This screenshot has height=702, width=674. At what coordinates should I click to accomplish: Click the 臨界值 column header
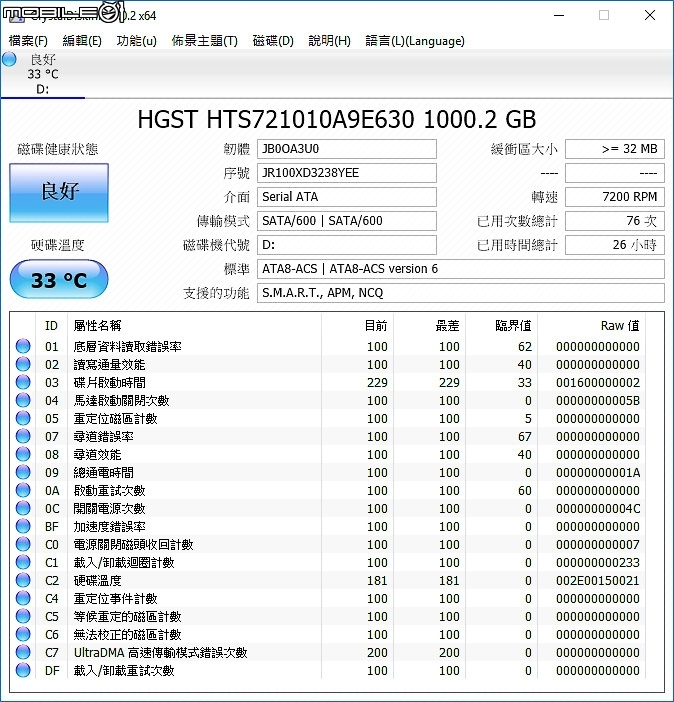click(x=502, y=325)
